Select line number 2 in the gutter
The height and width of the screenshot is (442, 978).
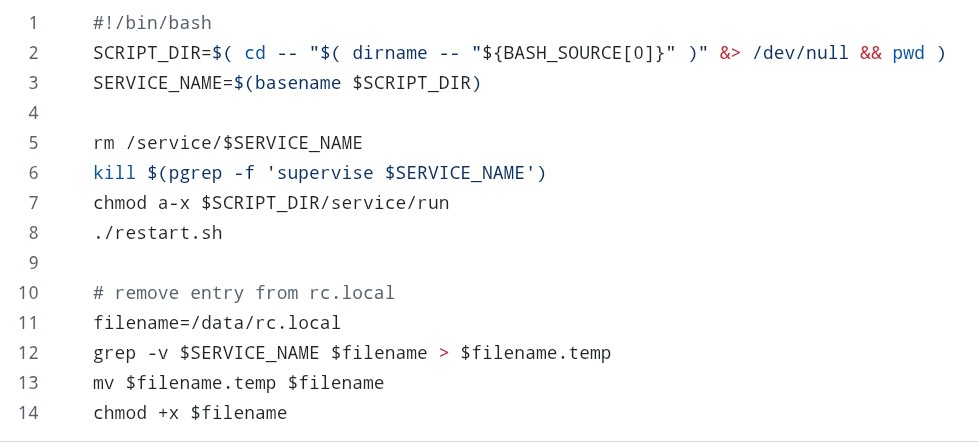click(33, 52)
